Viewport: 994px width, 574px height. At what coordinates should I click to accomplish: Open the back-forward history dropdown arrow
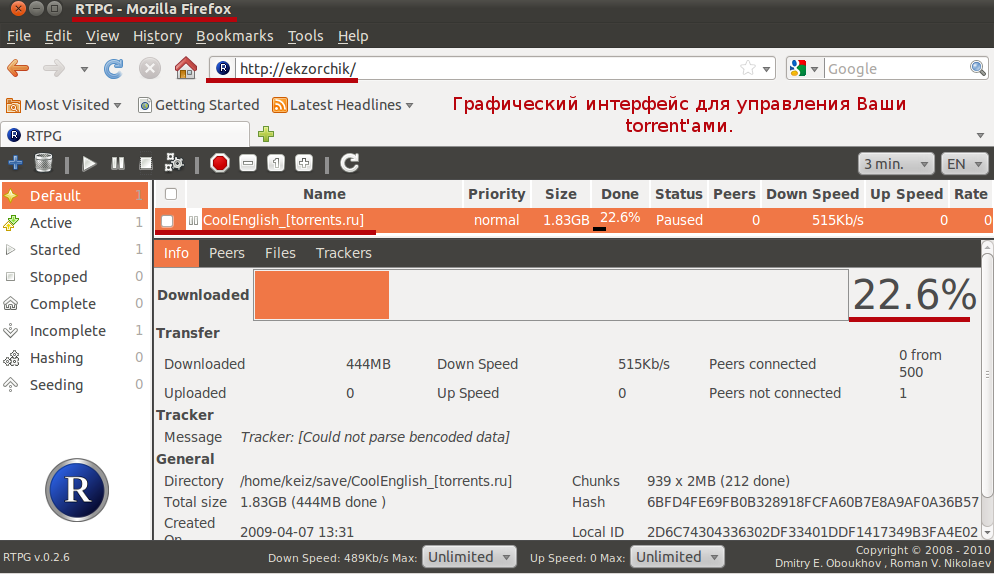[x=84, y=68]
